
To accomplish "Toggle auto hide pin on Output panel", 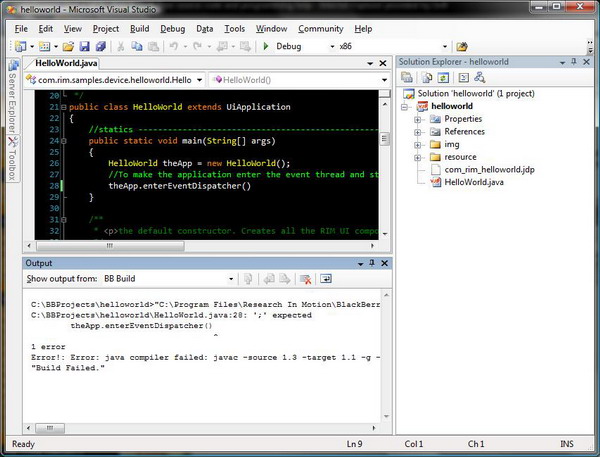I will click(x=372, y=263).
